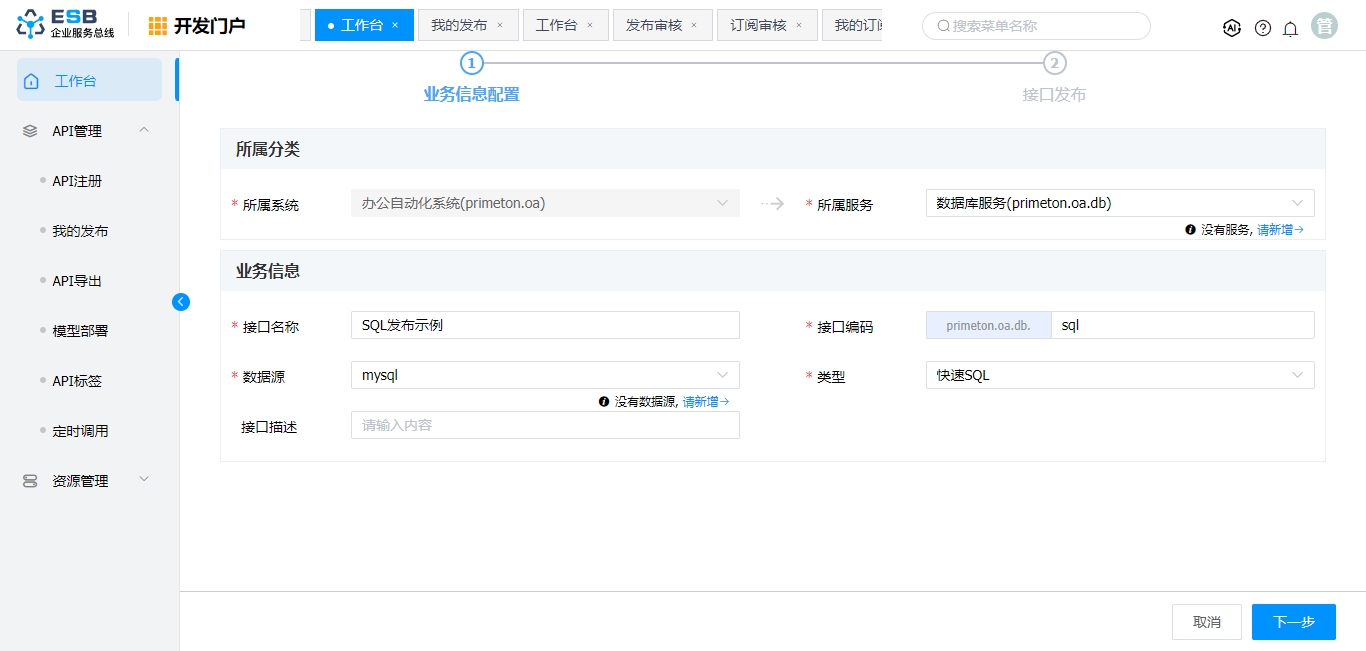Collapse the API管理 menu group

[144, 130]
